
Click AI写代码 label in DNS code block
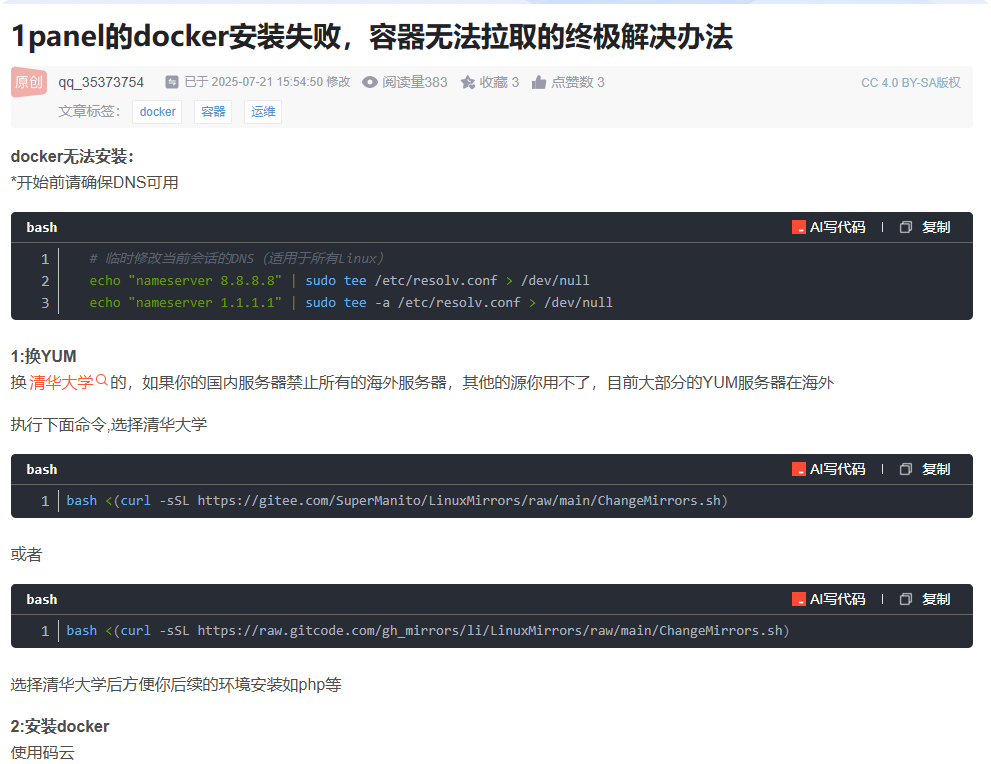click(837, 227)
